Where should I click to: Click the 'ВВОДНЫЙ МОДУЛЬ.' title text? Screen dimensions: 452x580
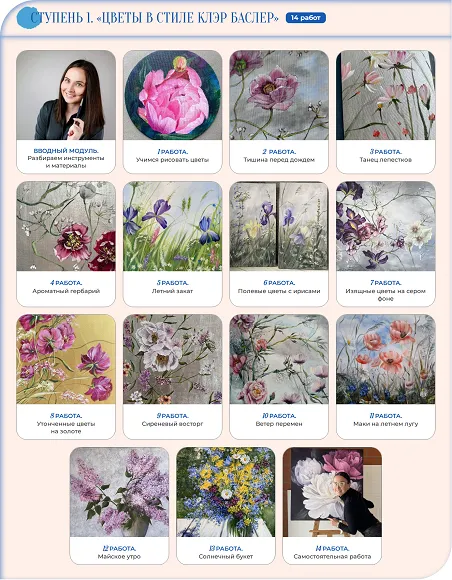click(66, 151)
